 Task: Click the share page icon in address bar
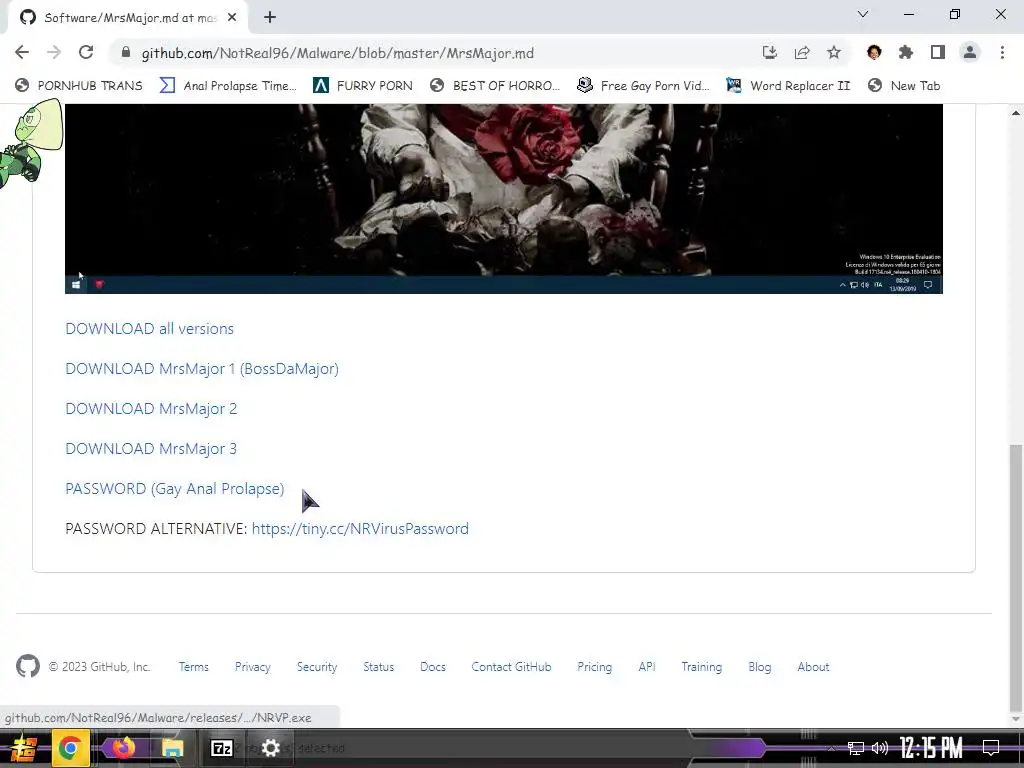pos(802,52)
